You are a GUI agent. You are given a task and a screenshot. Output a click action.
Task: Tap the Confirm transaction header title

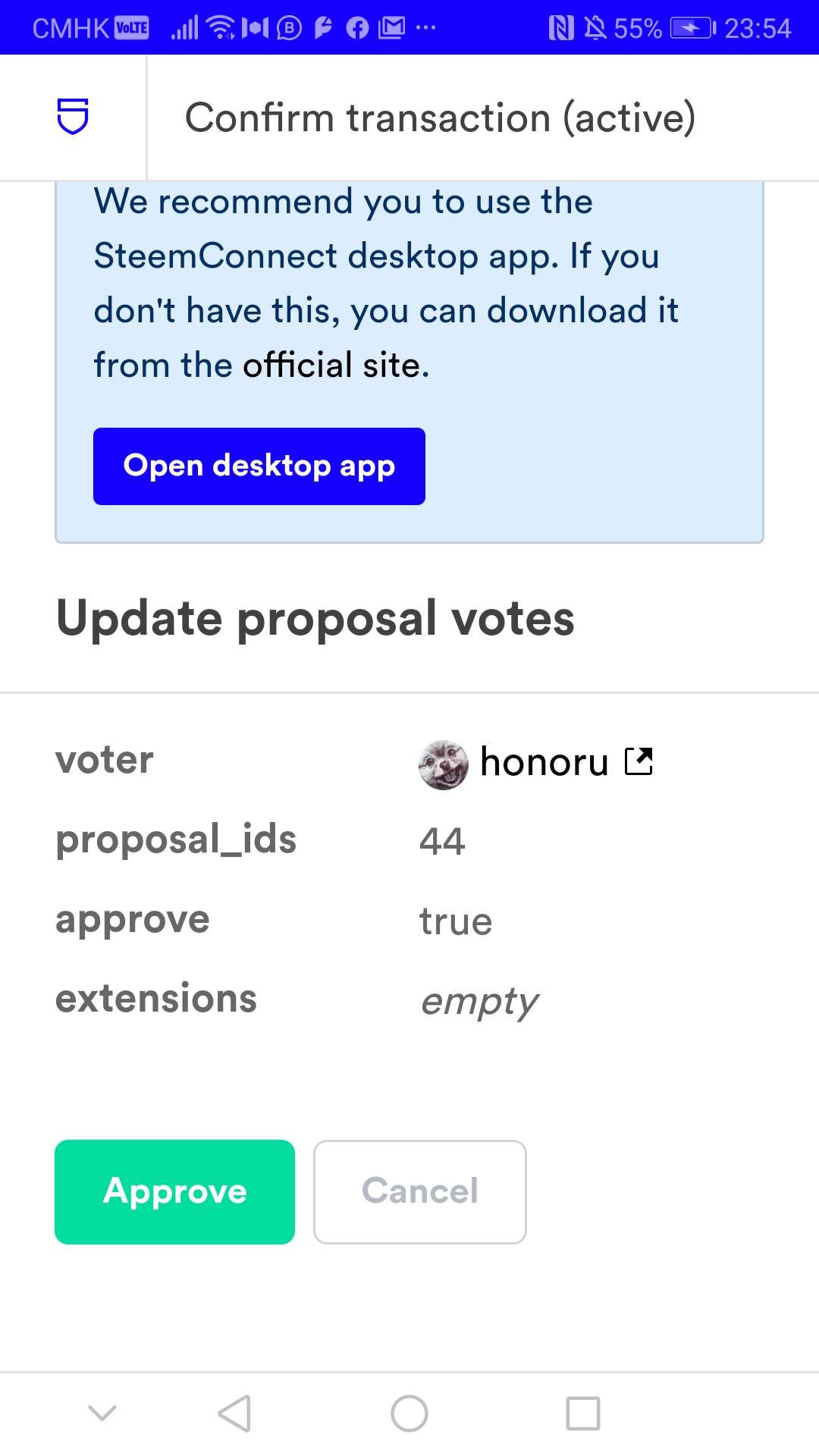tap(440, 118)
